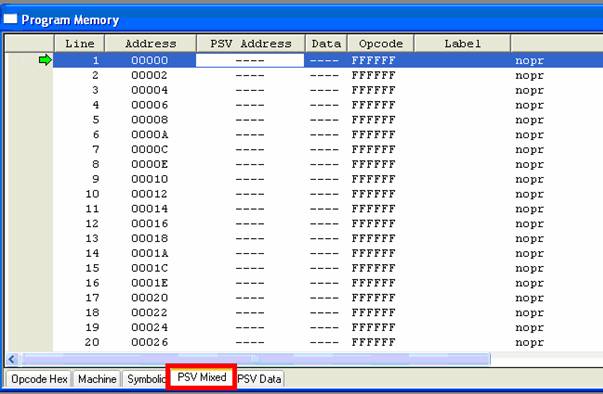Click the nopr instruction on line 6
The height and width of the screenshot is (394, 603).
click(x=530, y=135)
